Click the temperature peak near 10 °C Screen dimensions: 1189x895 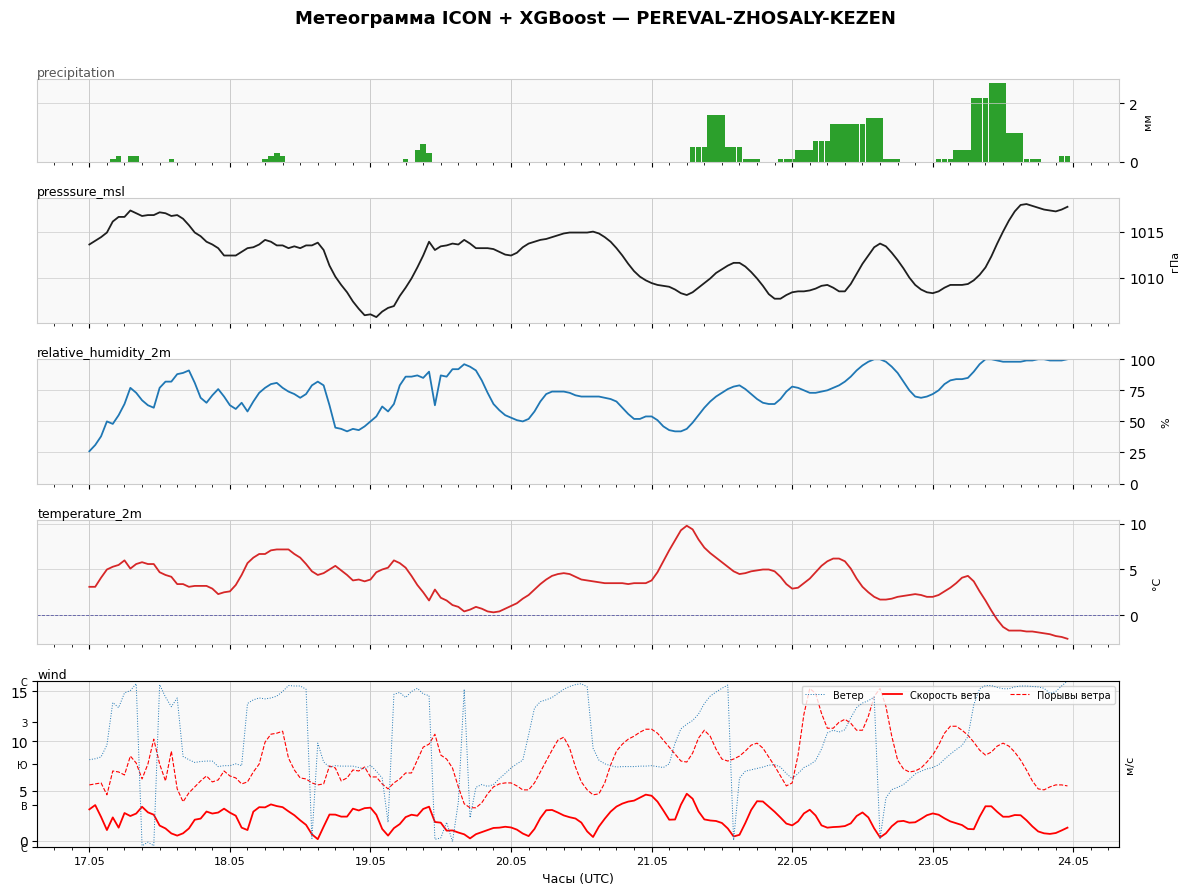point(686,526)
